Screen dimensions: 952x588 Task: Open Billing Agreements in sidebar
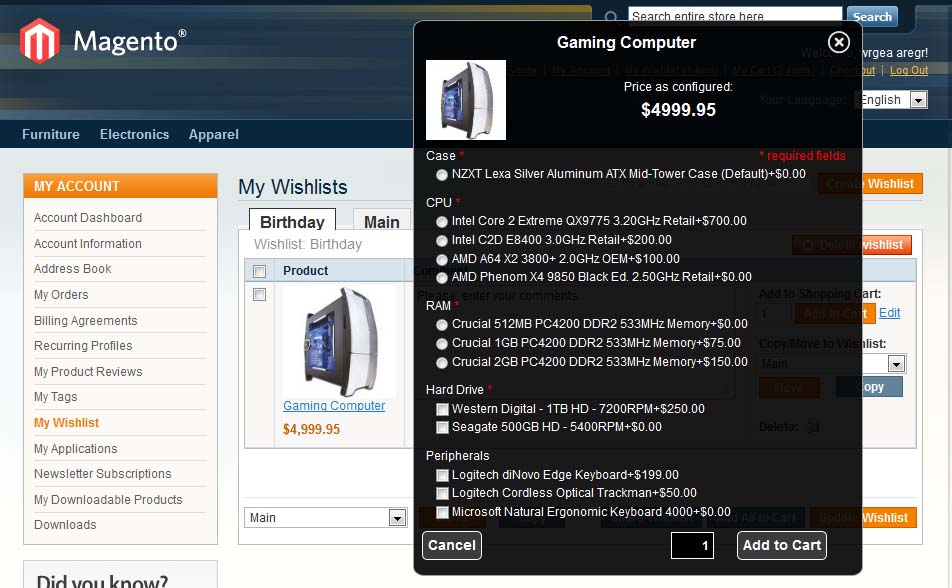pyautogui.click(x=86, y=320)
